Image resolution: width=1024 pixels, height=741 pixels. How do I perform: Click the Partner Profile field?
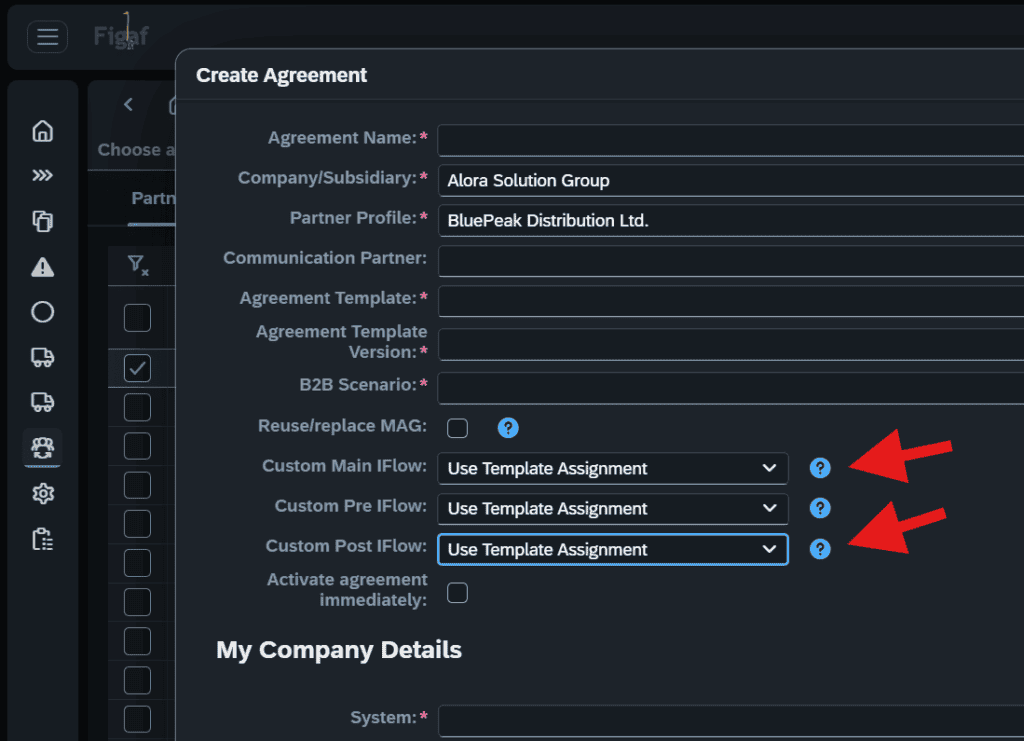click(731, 221)
